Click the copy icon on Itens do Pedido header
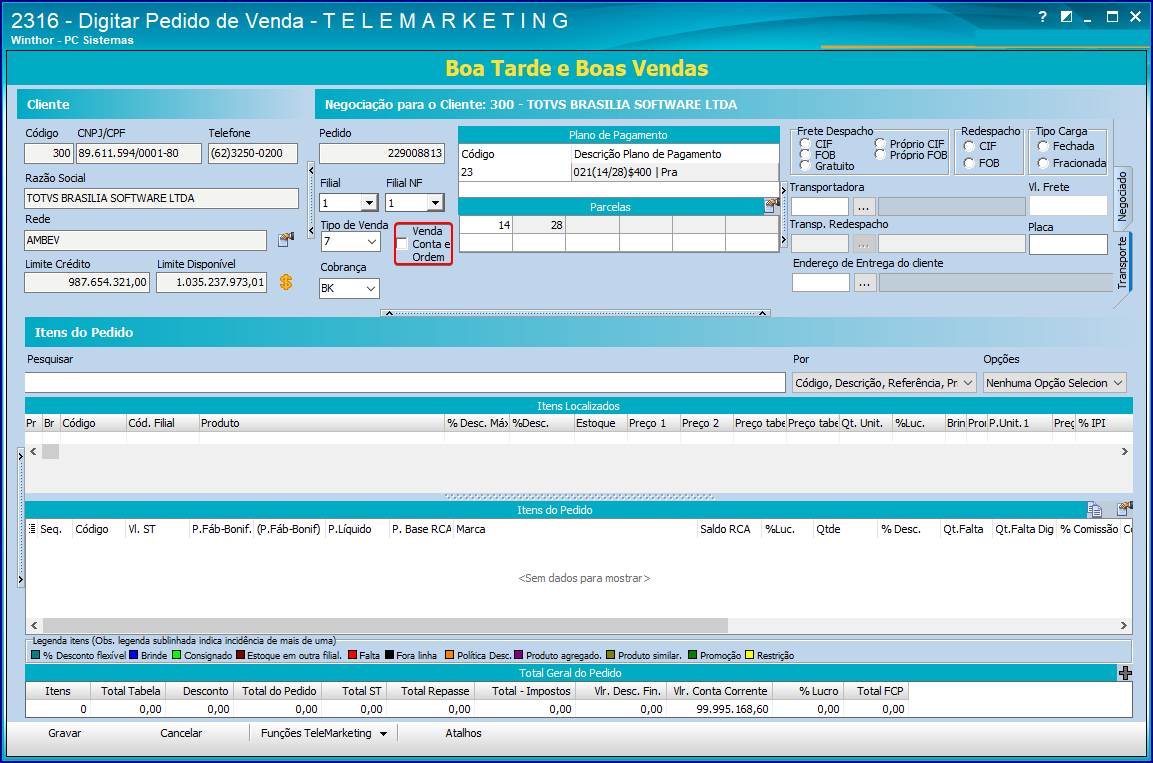 point(1094,509)
